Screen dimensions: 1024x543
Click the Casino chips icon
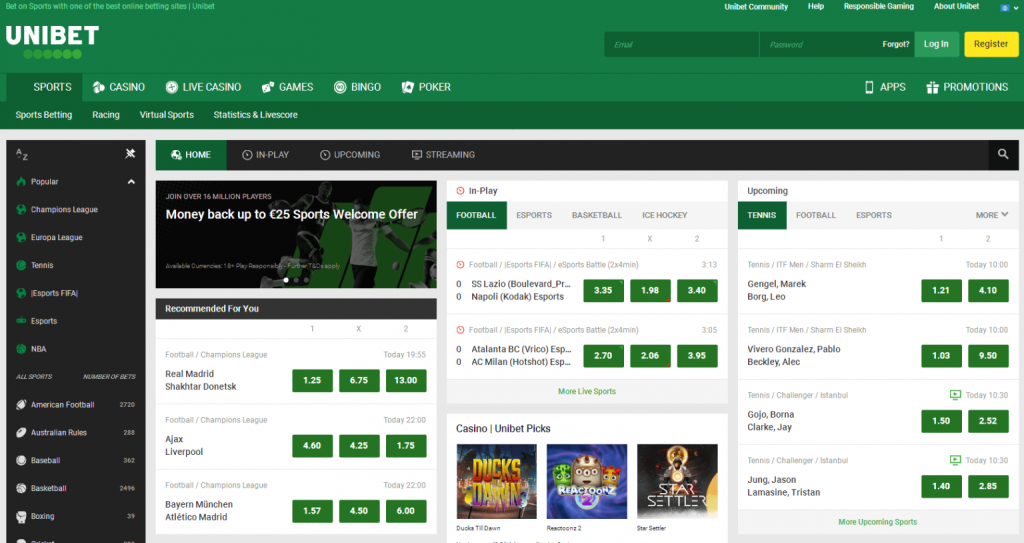[99, 87]
